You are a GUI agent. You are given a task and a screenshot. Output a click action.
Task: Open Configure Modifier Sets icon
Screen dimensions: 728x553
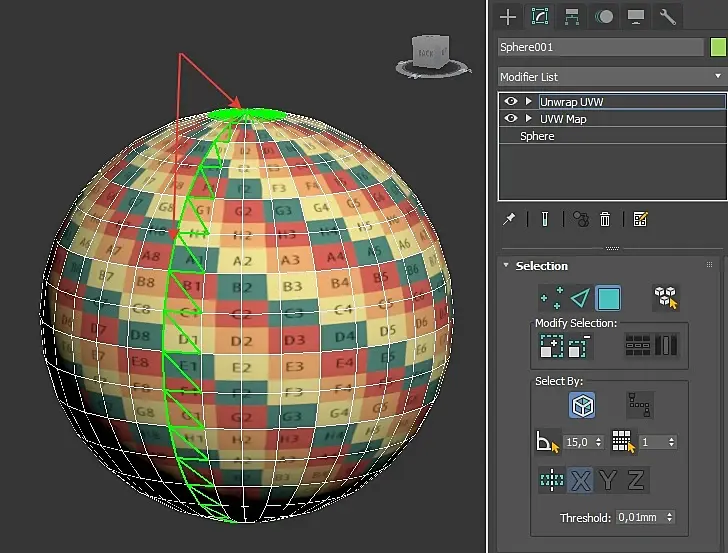641,219
